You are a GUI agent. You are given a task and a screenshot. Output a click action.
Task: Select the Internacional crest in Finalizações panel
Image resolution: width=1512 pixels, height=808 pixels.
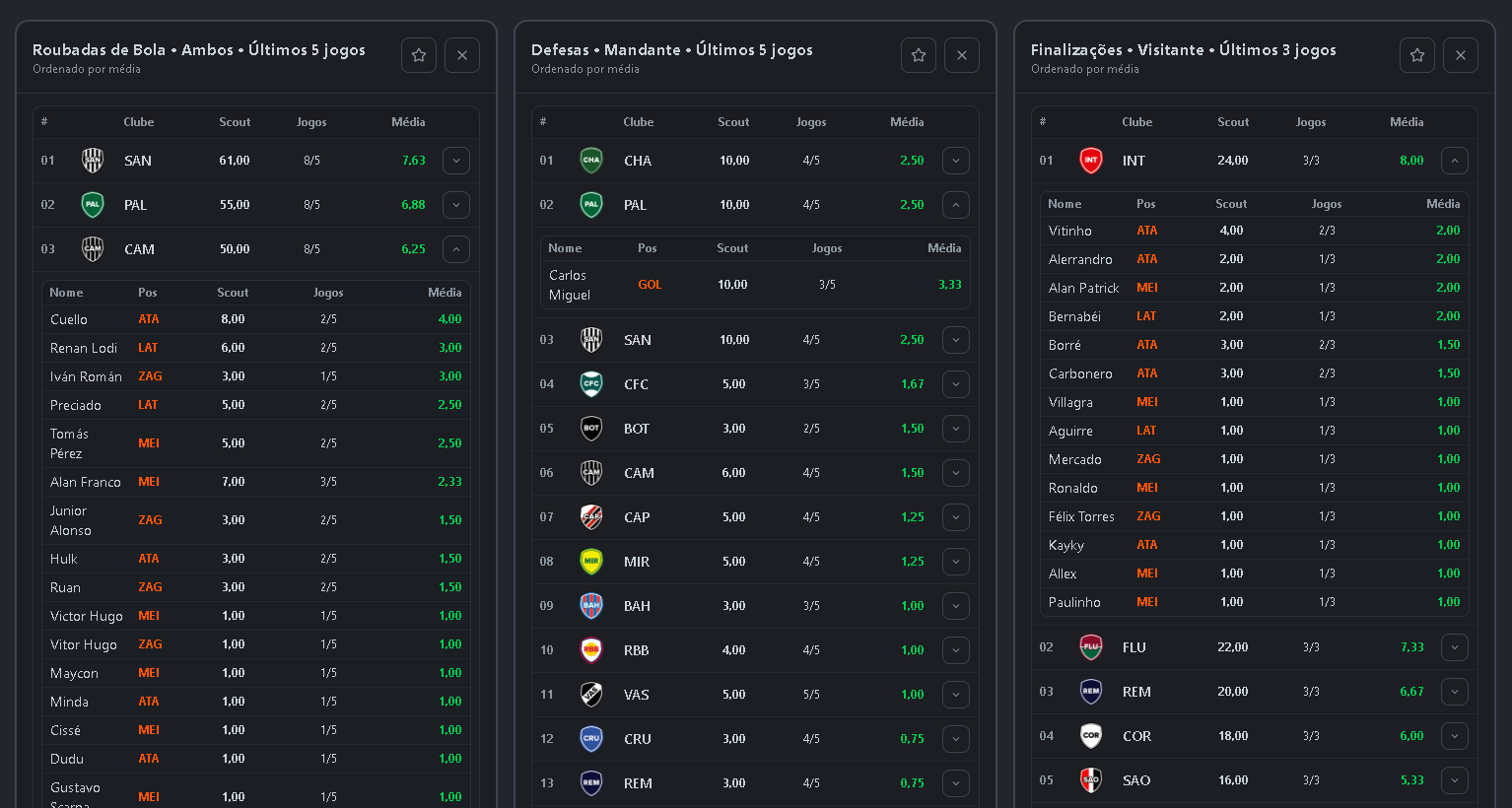[x=1090, y=160]
